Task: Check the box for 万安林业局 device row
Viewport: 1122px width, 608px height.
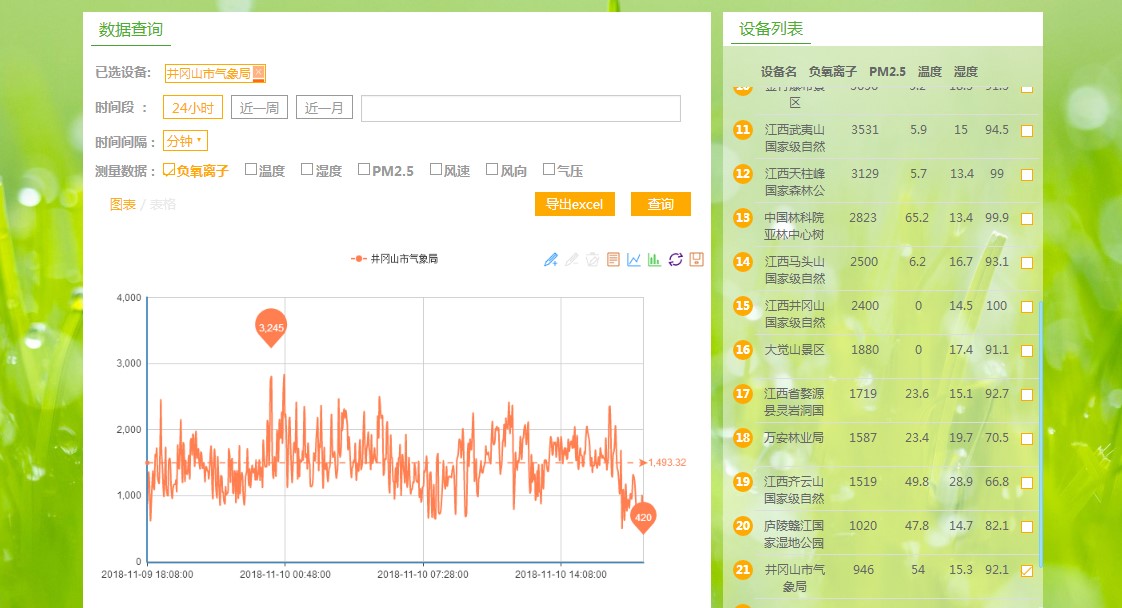Action: (x=1027, y=439)
